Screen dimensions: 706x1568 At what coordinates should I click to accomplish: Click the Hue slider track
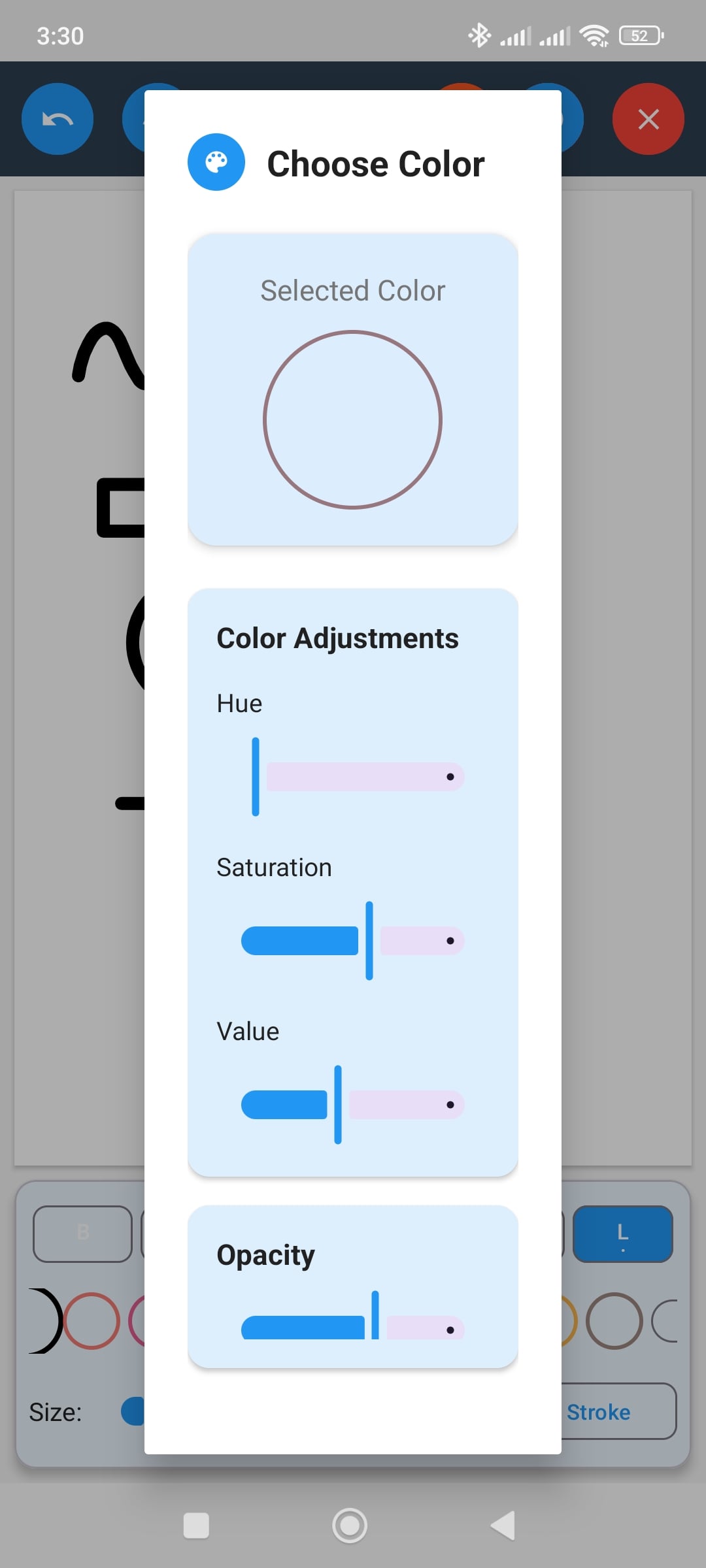tap(365, 777)
